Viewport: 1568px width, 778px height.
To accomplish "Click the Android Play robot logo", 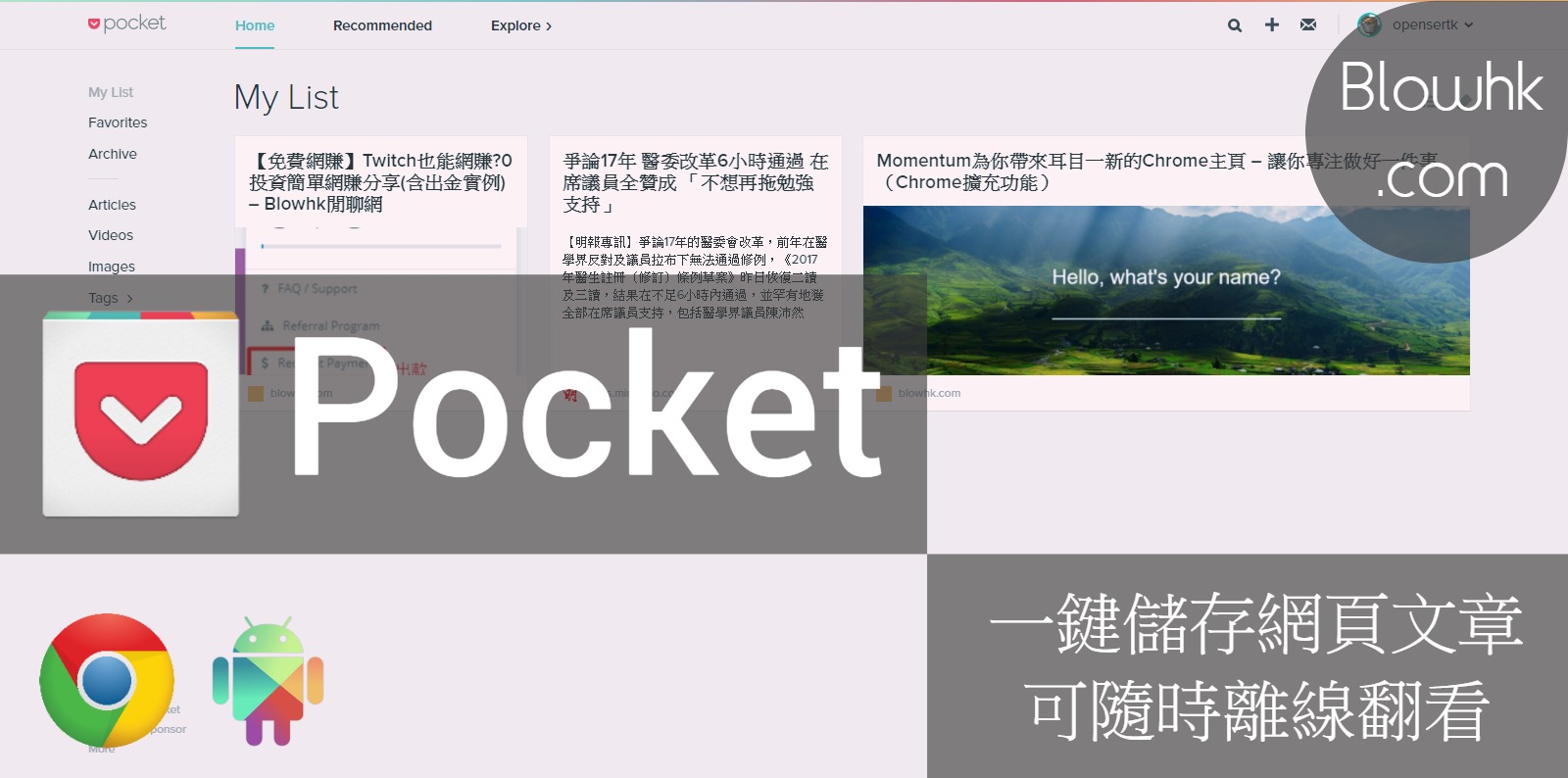I will [268, 681].
